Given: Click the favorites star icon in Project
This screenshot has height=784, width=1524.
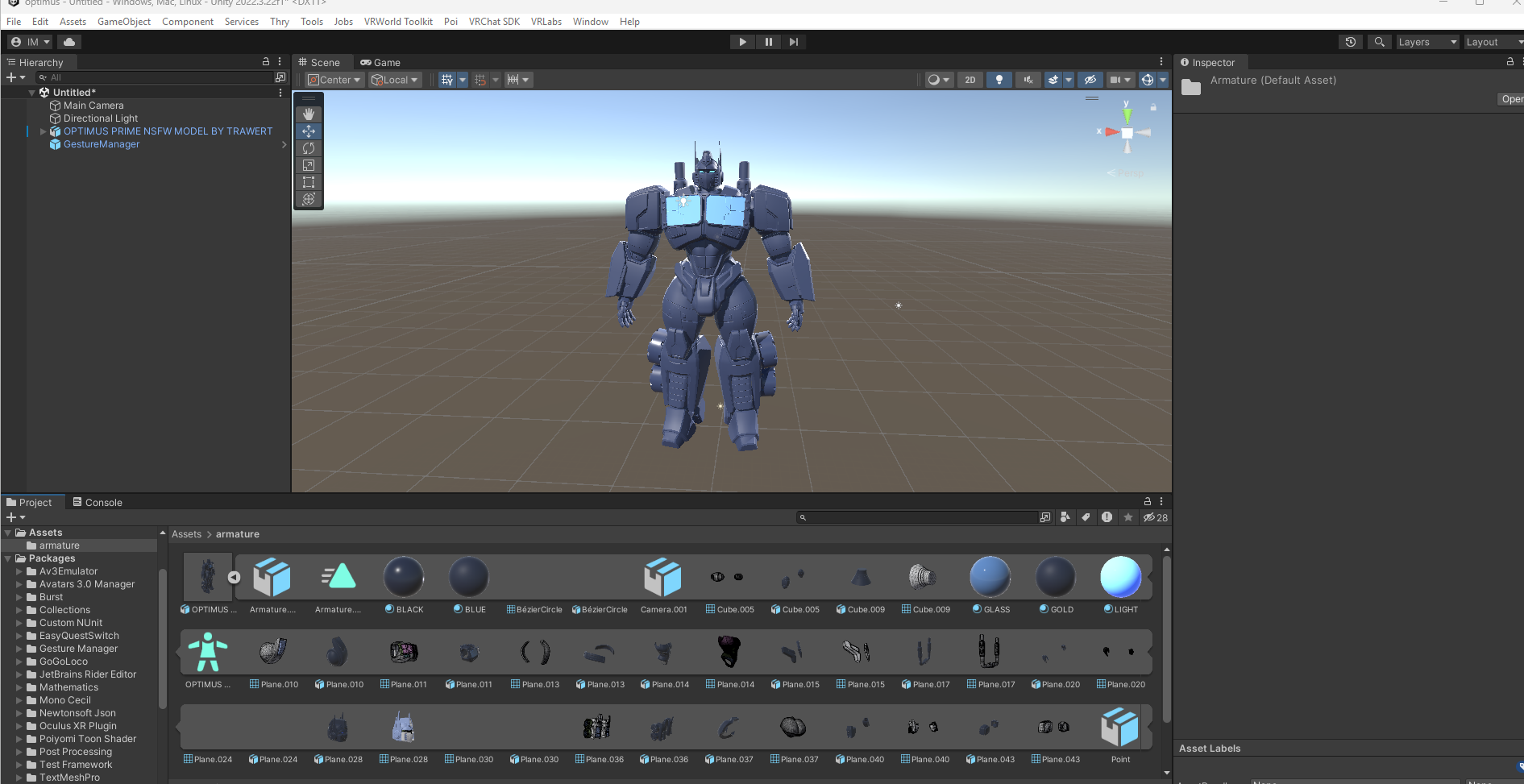Looking at the screenshot, I should [x=1128, y=517].
